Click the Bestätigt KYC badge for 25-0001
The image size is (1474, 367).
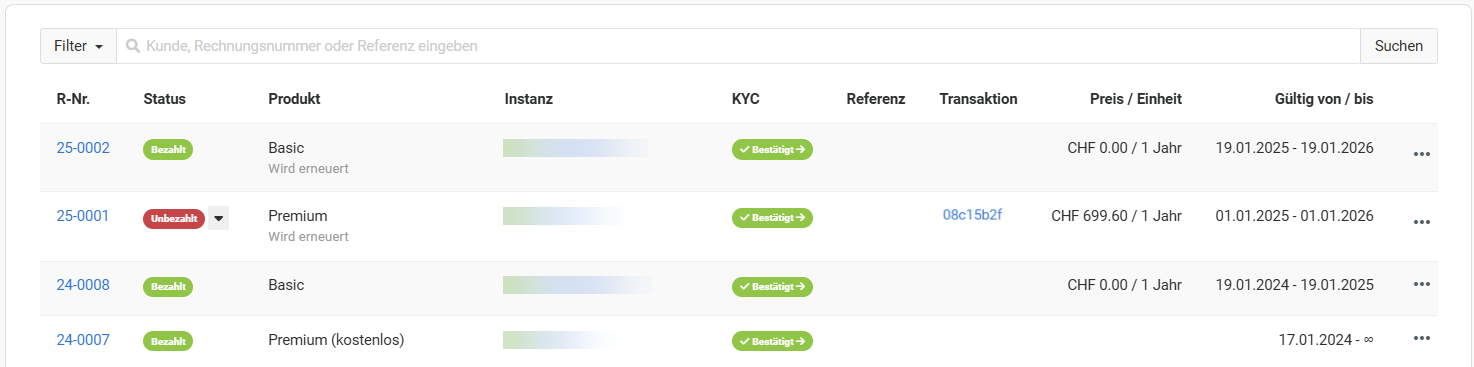click(772, 217)
